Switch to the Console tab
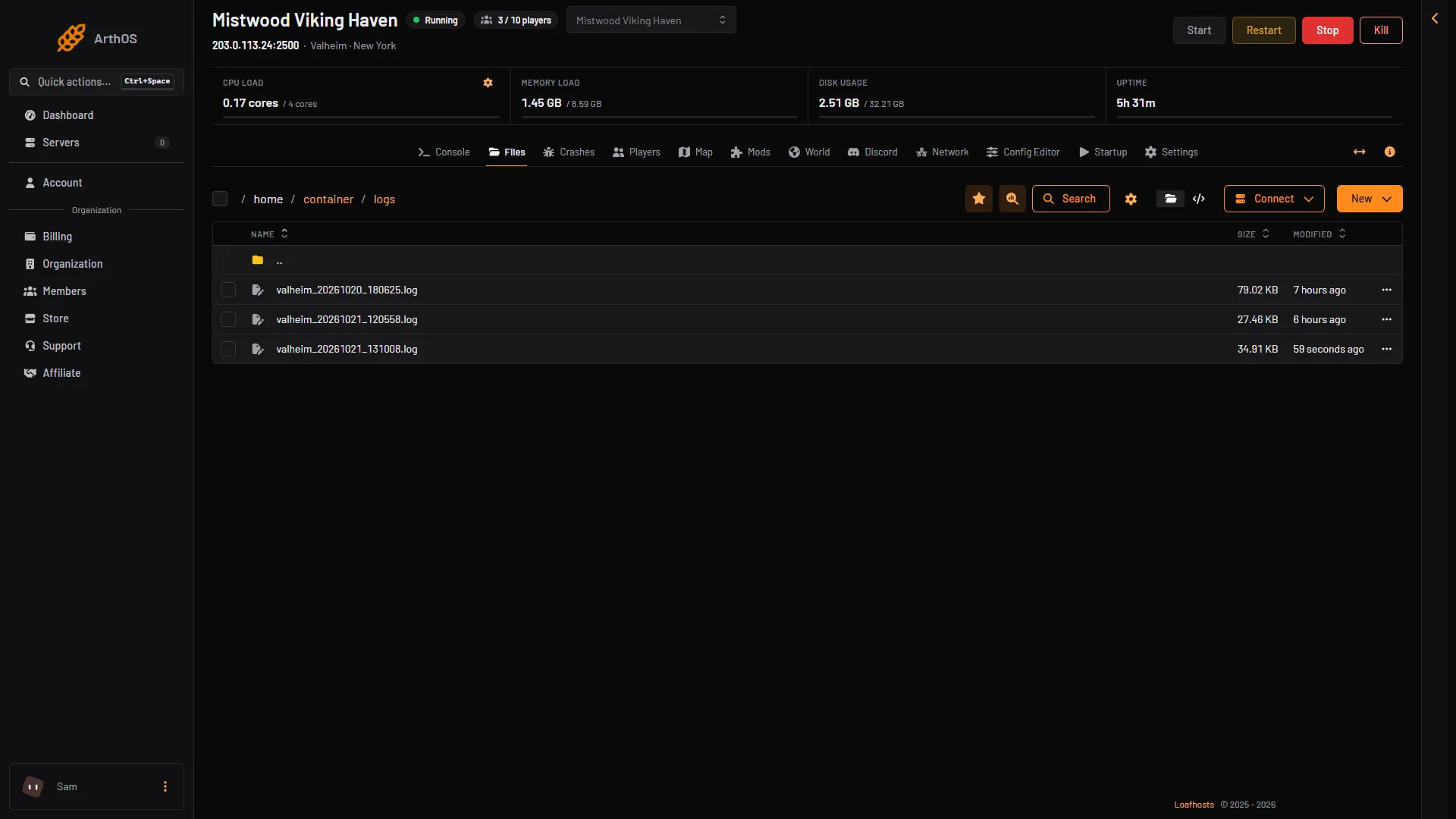 [x=444, y=152]
